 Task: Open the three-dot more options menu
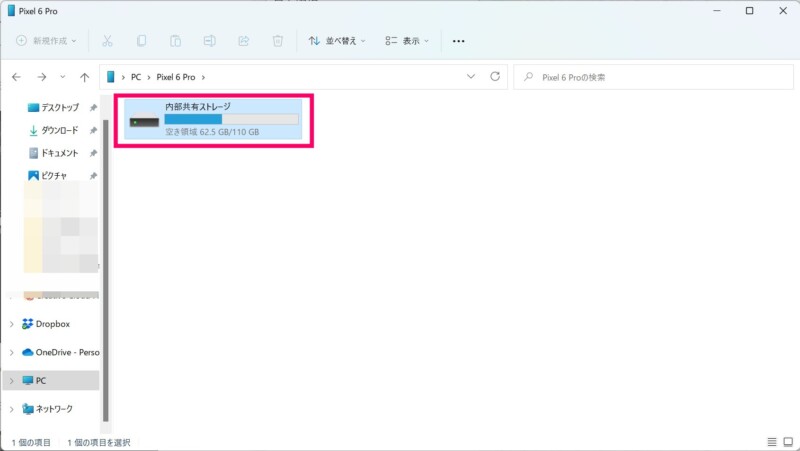pyautogui.click(x=459, y=41)
